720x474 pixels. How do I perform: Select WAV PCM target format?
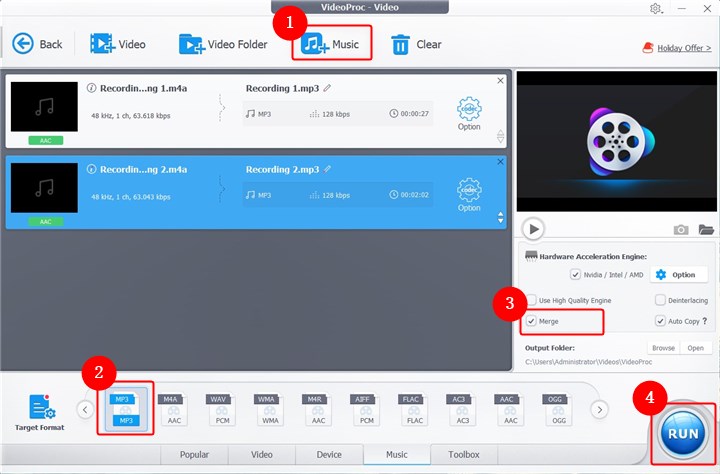click(x=221, y=409)
